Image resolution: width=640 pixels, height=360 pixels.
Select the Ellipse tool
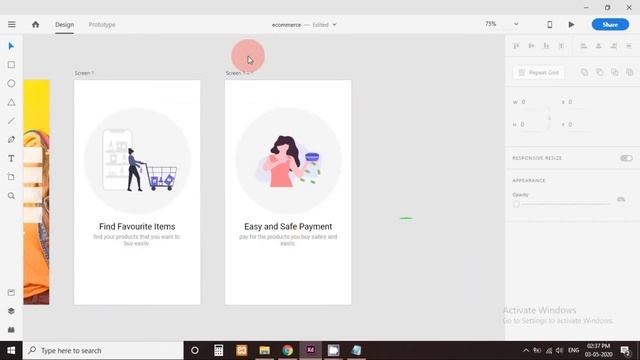tap(11, 83)
